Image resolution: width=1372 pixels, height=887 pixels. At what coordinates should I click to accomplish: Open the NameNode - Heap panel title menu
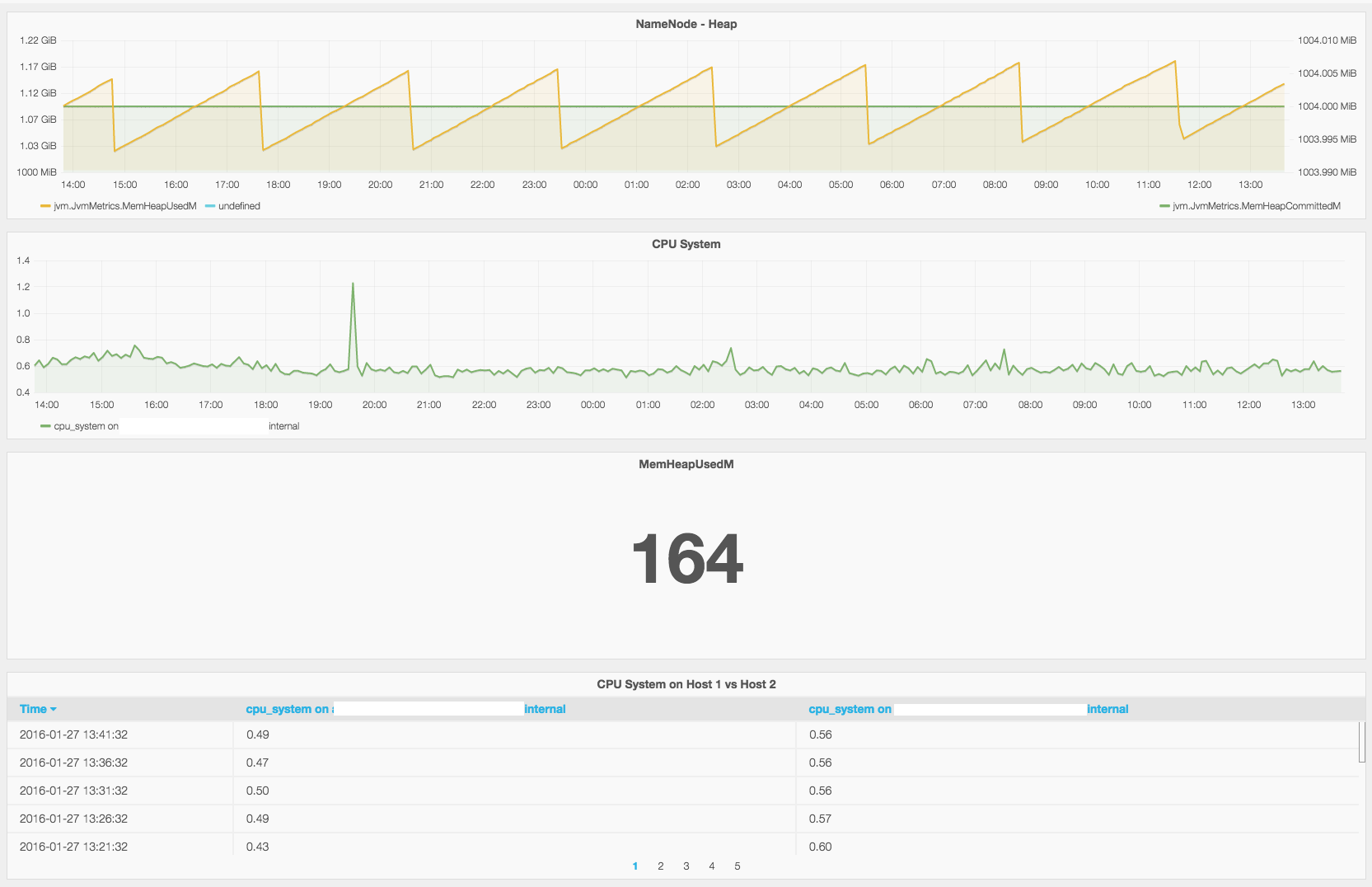tap(686, 24)
